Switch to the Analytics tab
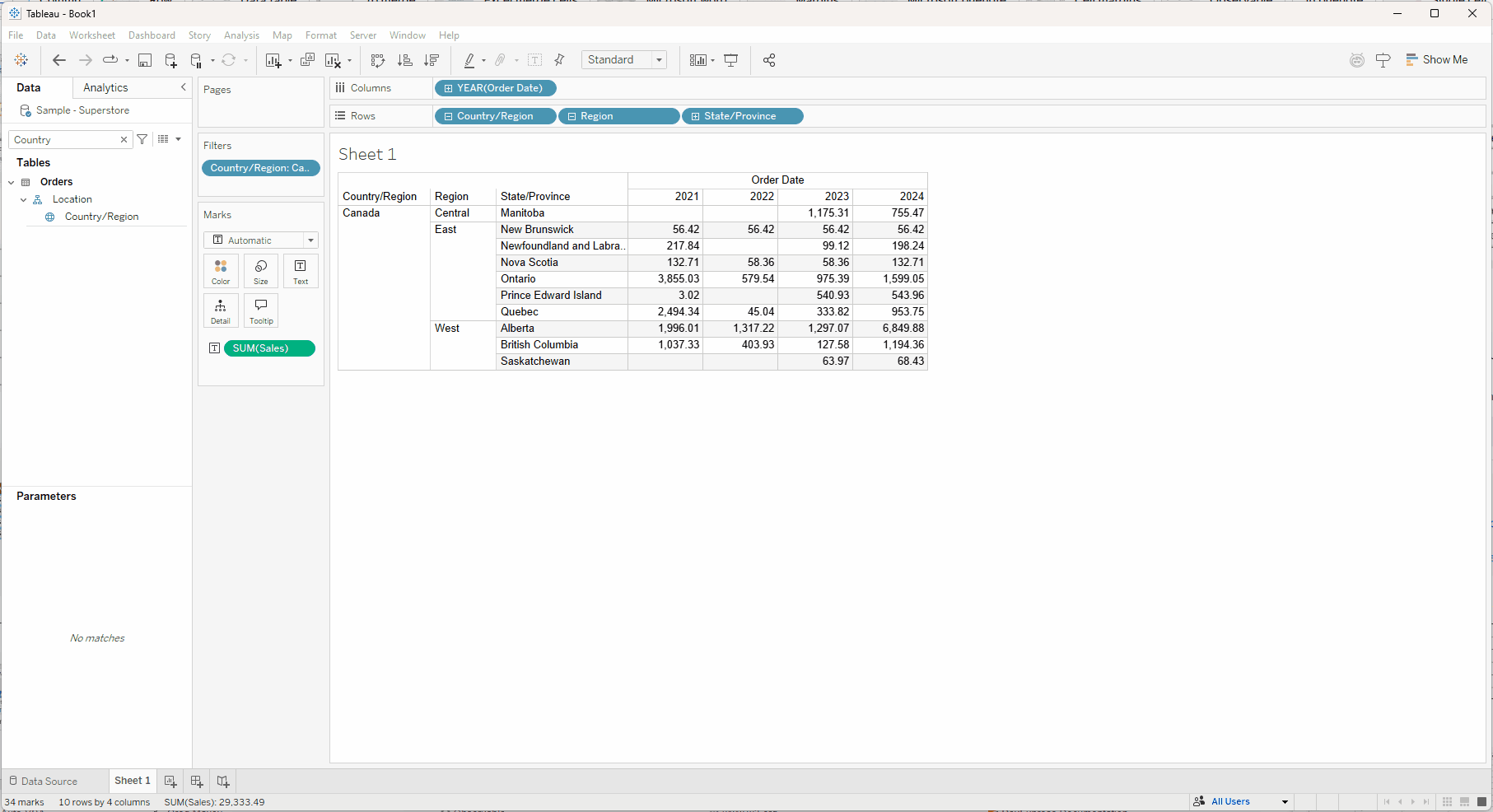 [x=105, y=87]
